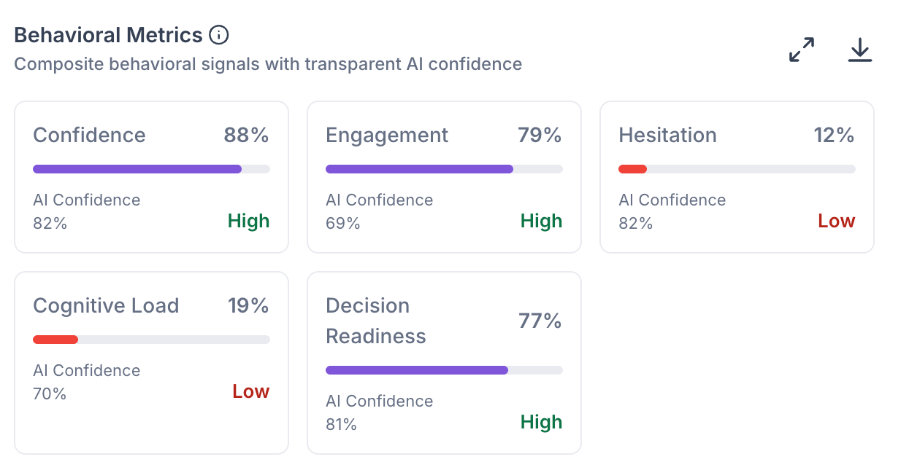Viewport: 901px width, 471px height.
Task: Click the Decision Readiness progress bar
Action: (x=444, y=370)
